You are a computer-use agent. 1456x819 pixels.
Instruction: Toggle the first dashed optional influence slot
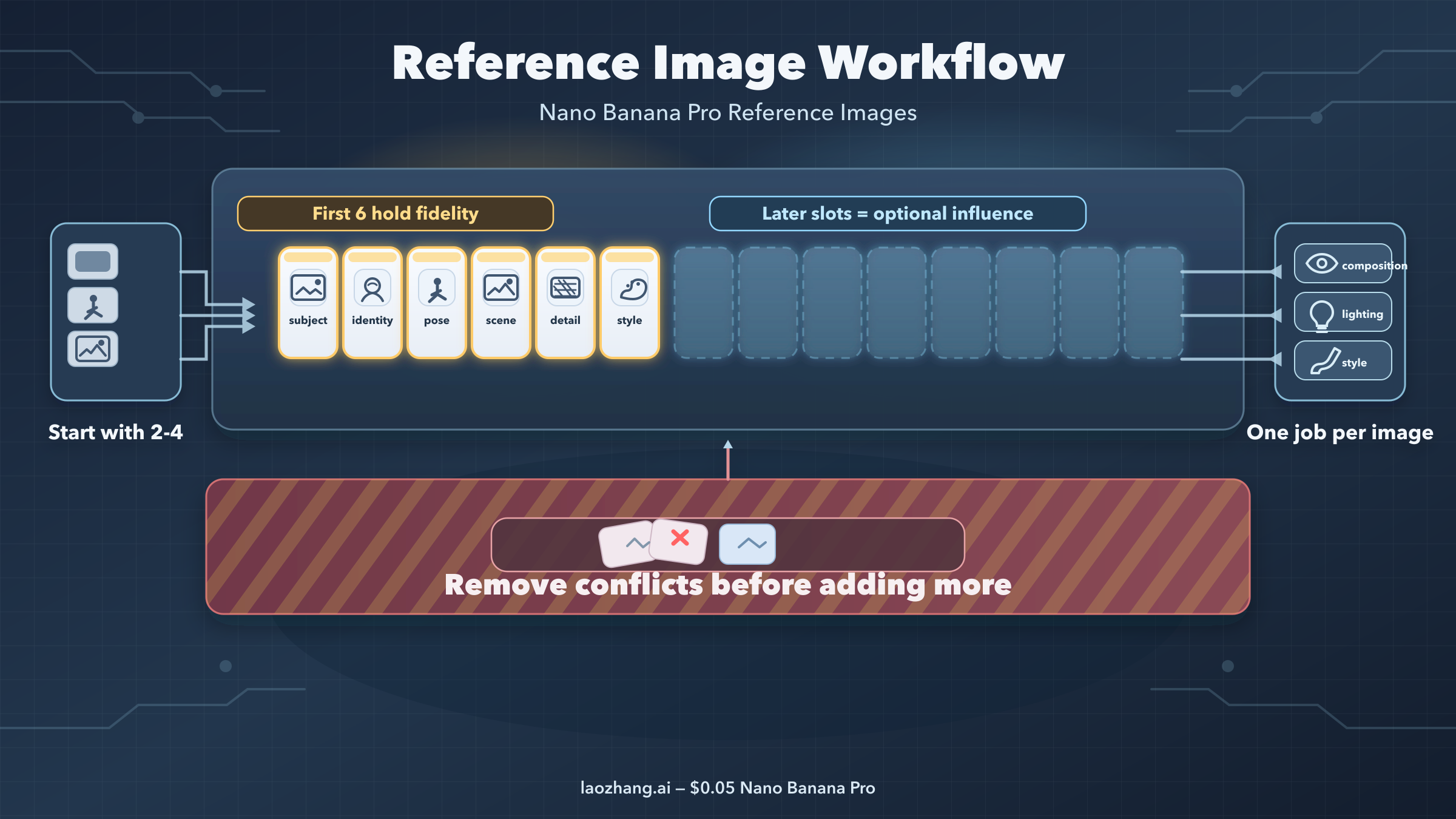coord(704,302)
